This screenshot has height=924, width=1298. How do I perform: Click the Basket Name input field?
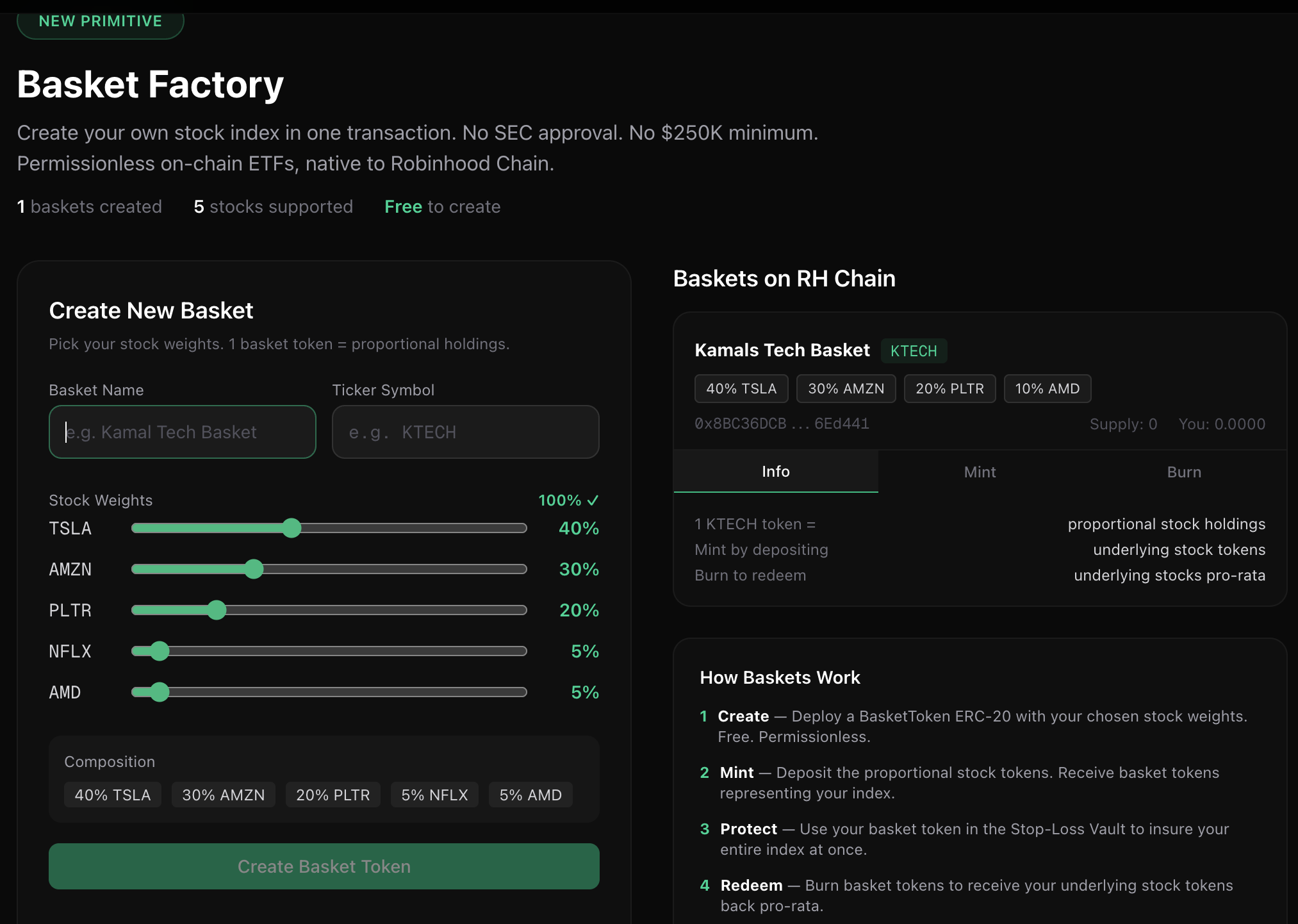(182, 432)
